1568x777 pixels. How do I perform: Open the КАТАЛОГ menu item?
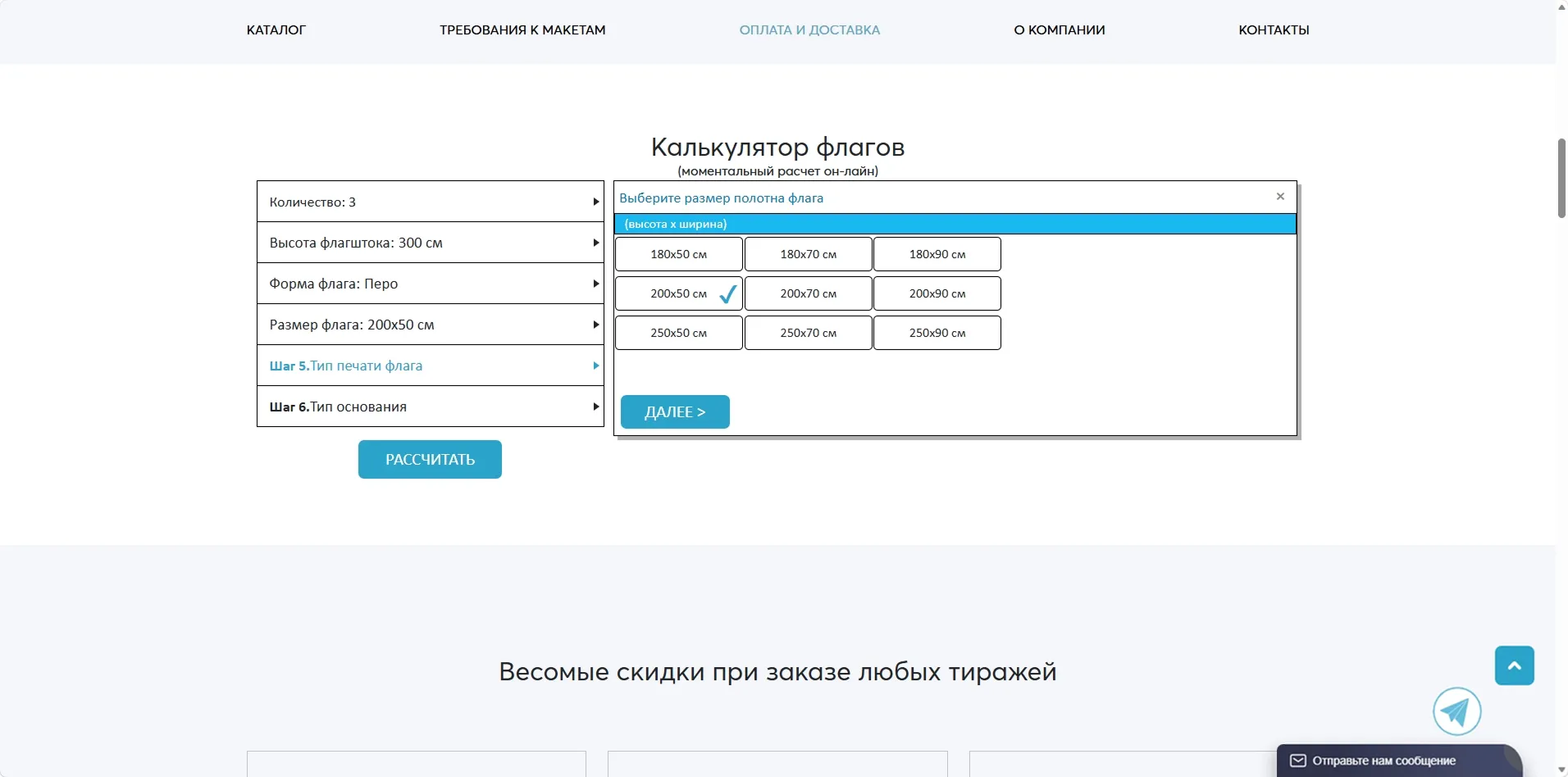276,30
